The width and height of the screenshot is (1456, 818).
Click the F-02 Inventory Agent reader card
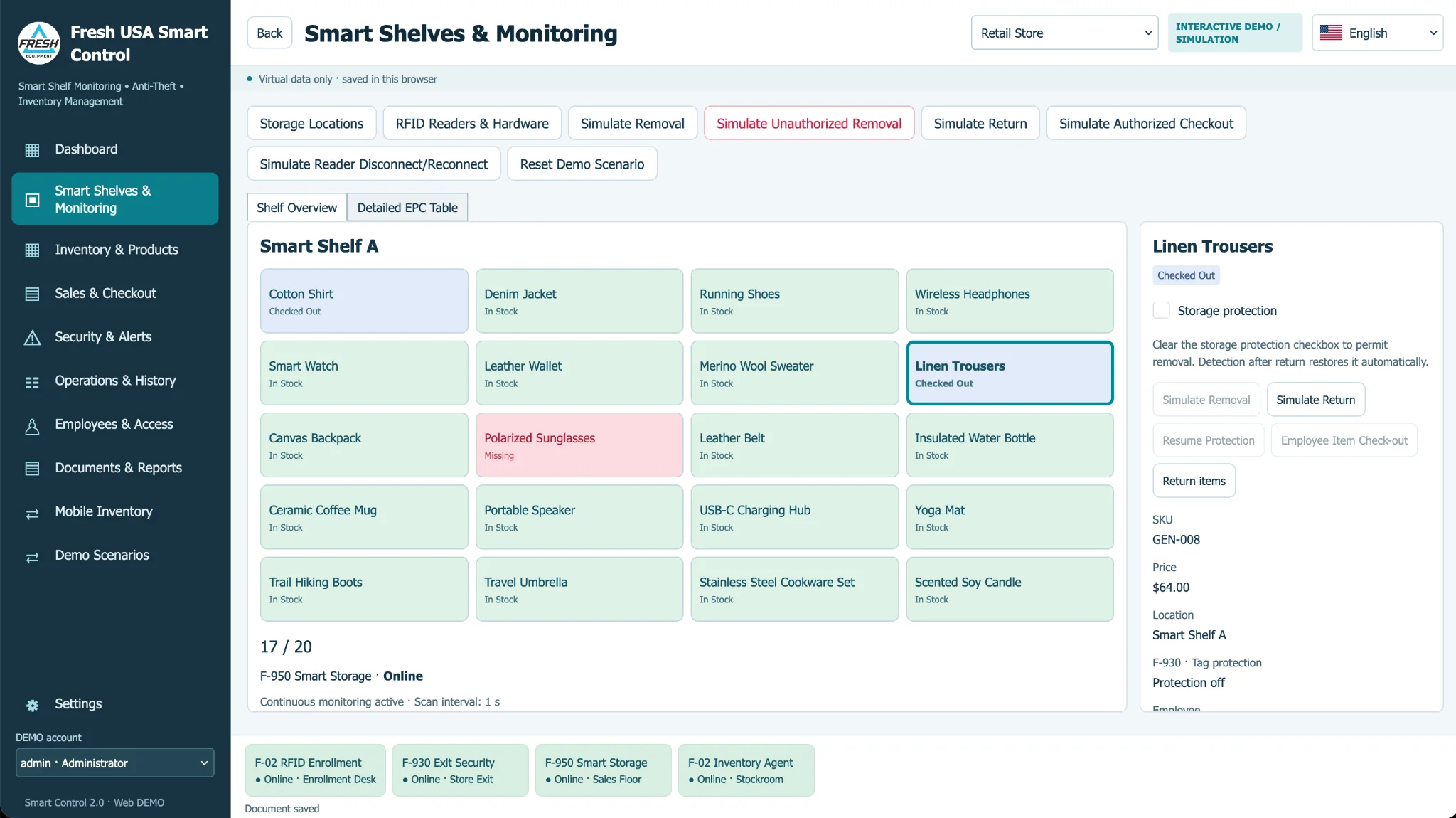(746, 770)
